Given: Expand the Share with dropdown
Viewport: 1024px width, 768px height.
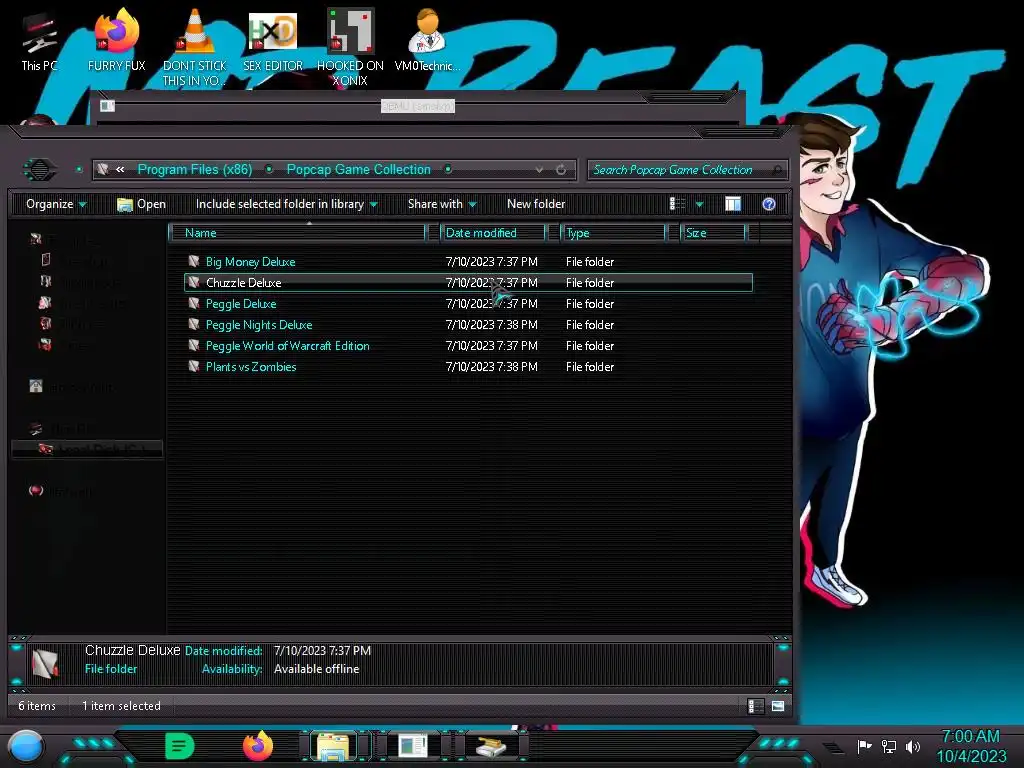Looking at the screenshot, I should pyautogui.click(x=442, y=204).
